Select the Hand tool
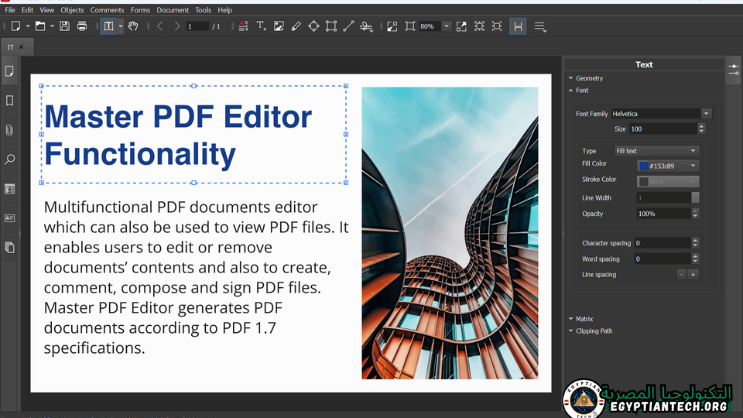Viewport: 743px width, 418px height. pyautogui.click(x=133, y=26)
